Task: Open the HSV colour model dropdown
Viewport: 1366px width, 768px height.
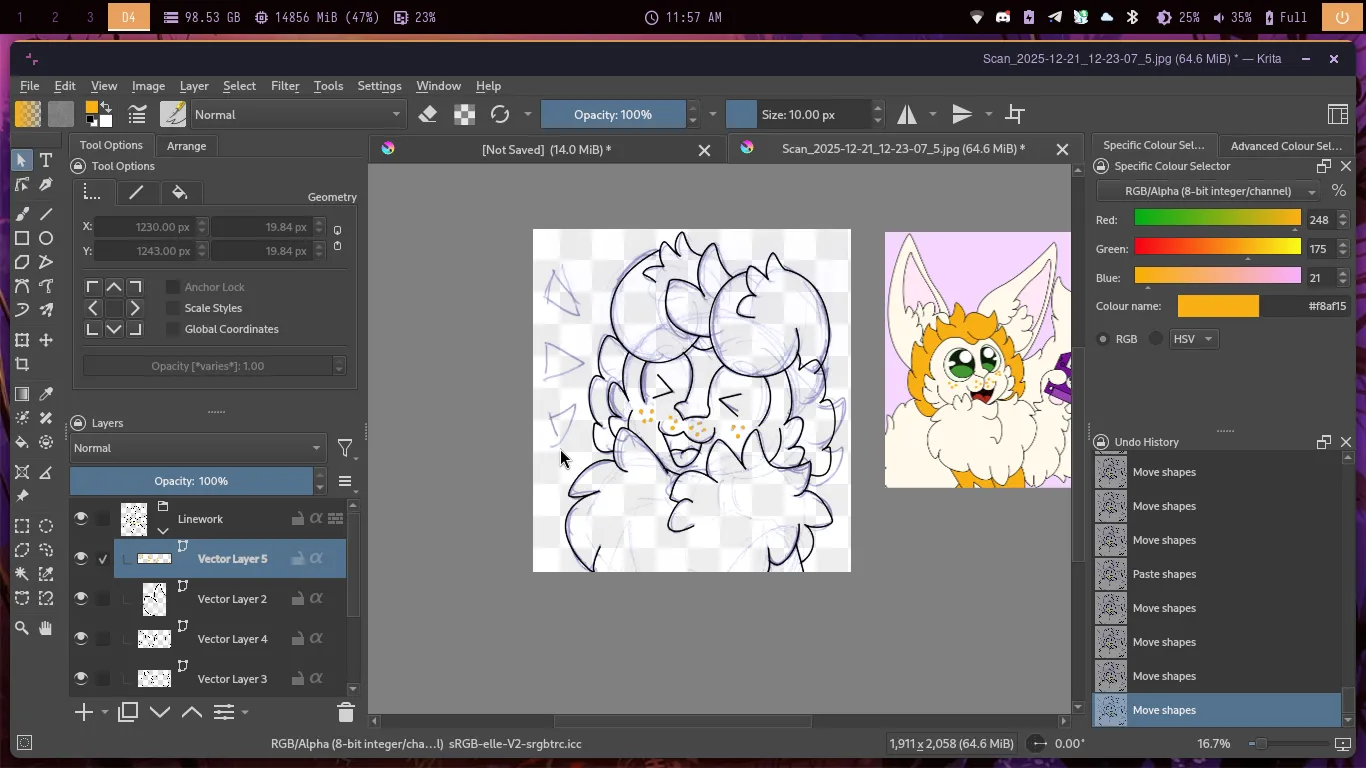Action: click(x=1193, y=339)
